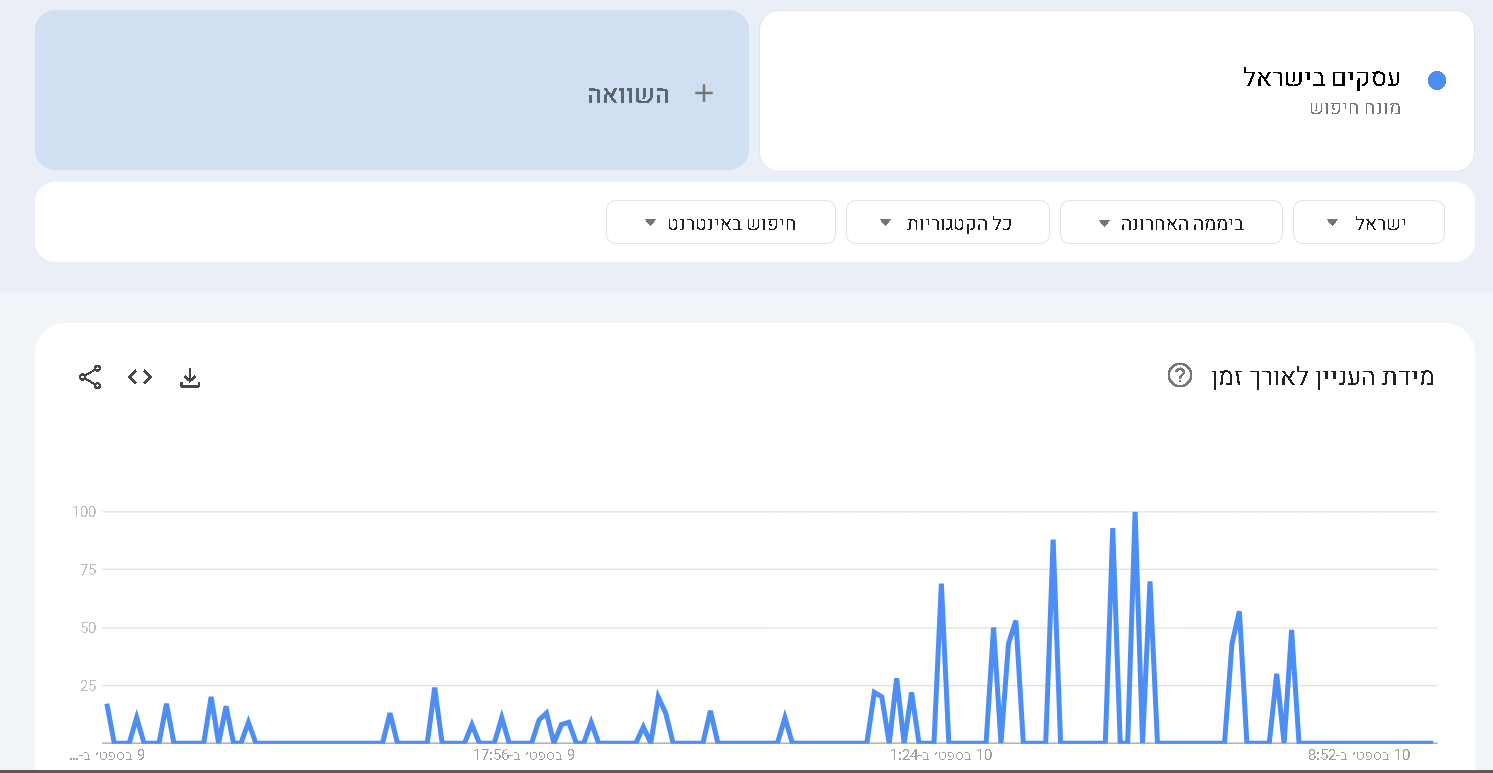The image size is (1493, 773).
Task: Open the כל הקטגוריות category dropdown
Action: [x=947, y=222]
